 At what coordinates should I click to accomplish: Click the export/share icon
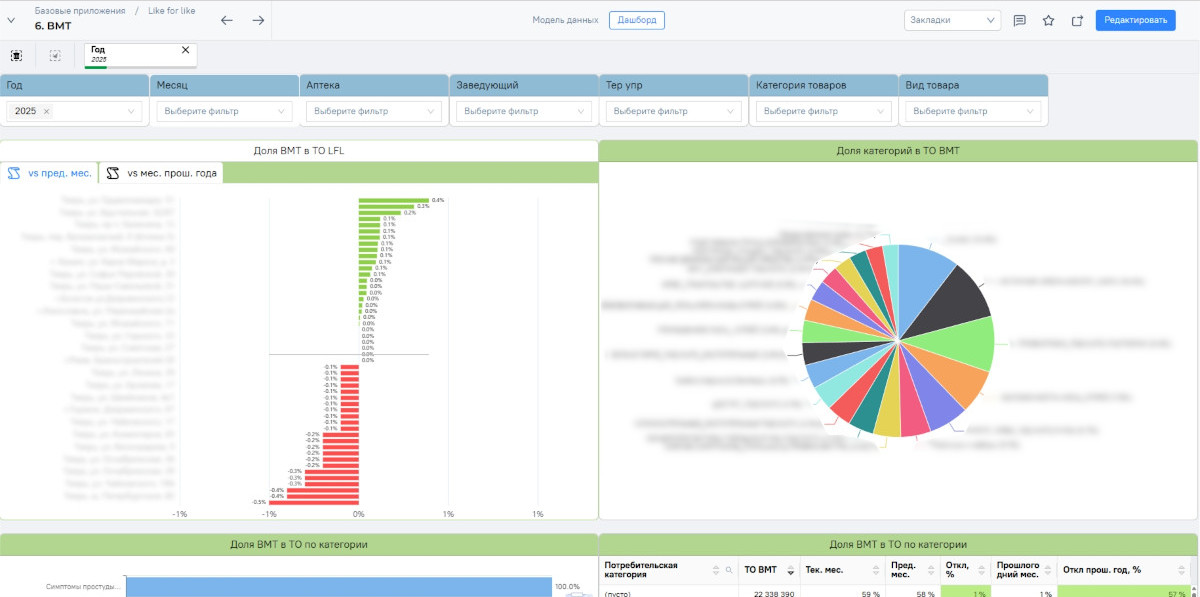tap(1077, 20)
